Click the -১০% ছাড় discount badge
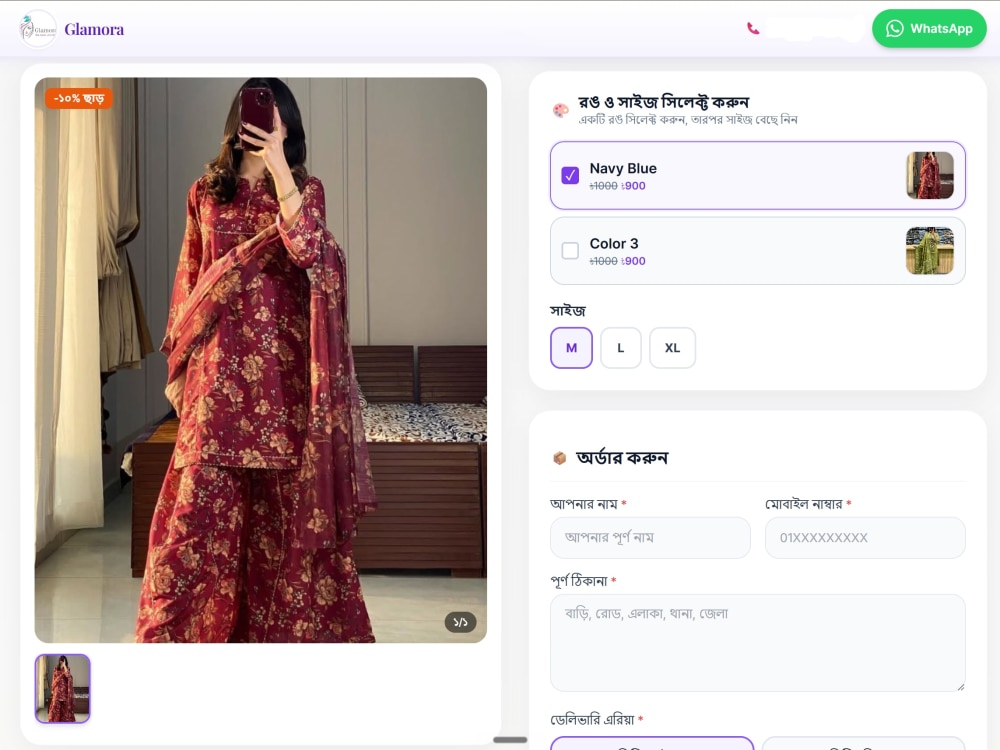The height and width of the screenshot is (750, 1000). tap(78, 98)
